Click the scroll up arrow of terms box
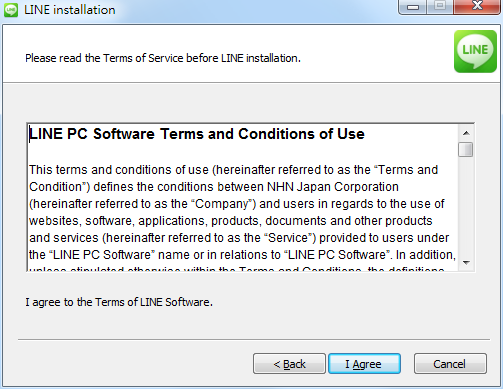The width and height of the screenshot is (503, 389). (466, 133)
